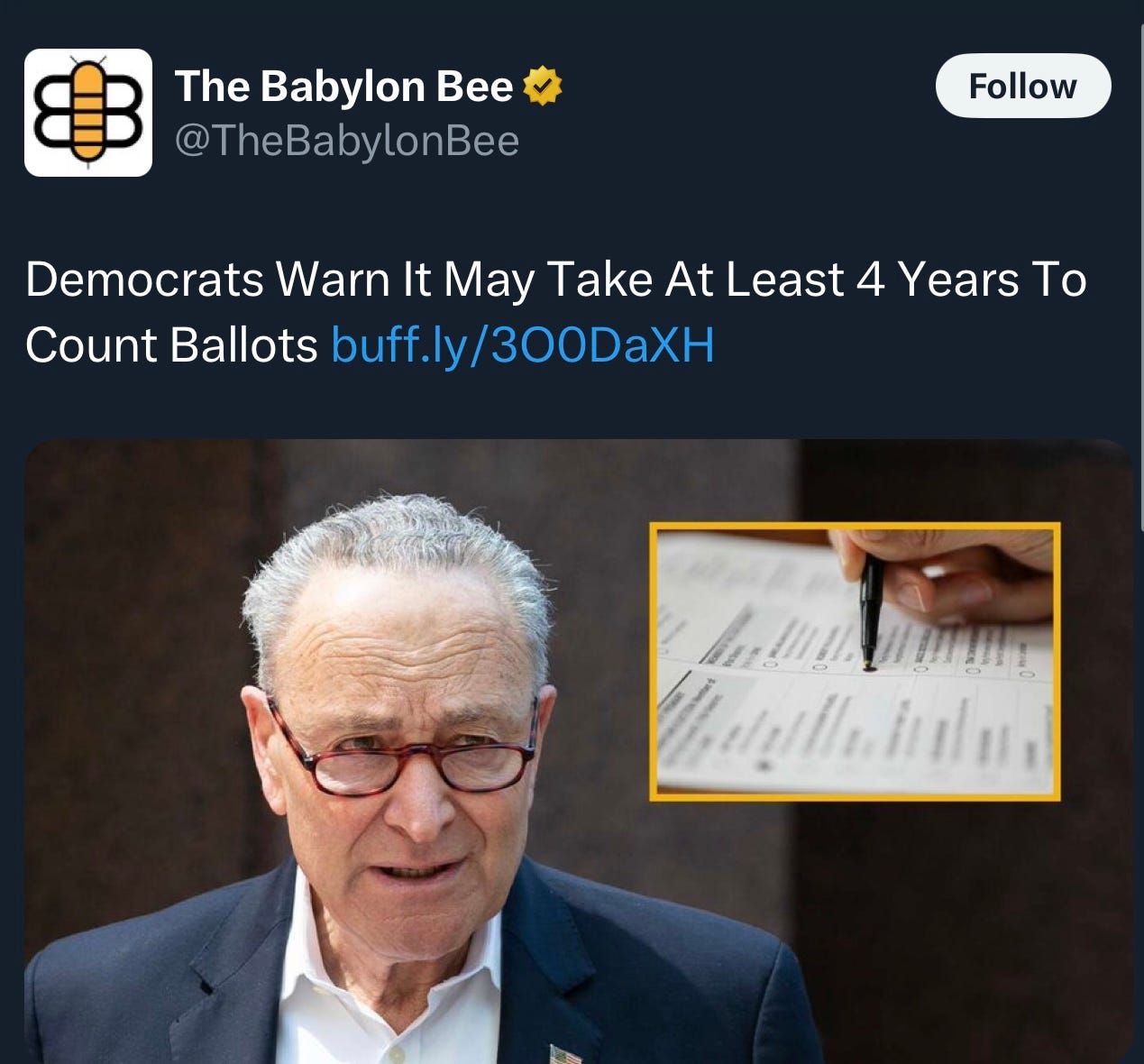
Task: Click the tweet headline text about counting ballots
Action: click(555, 312)
